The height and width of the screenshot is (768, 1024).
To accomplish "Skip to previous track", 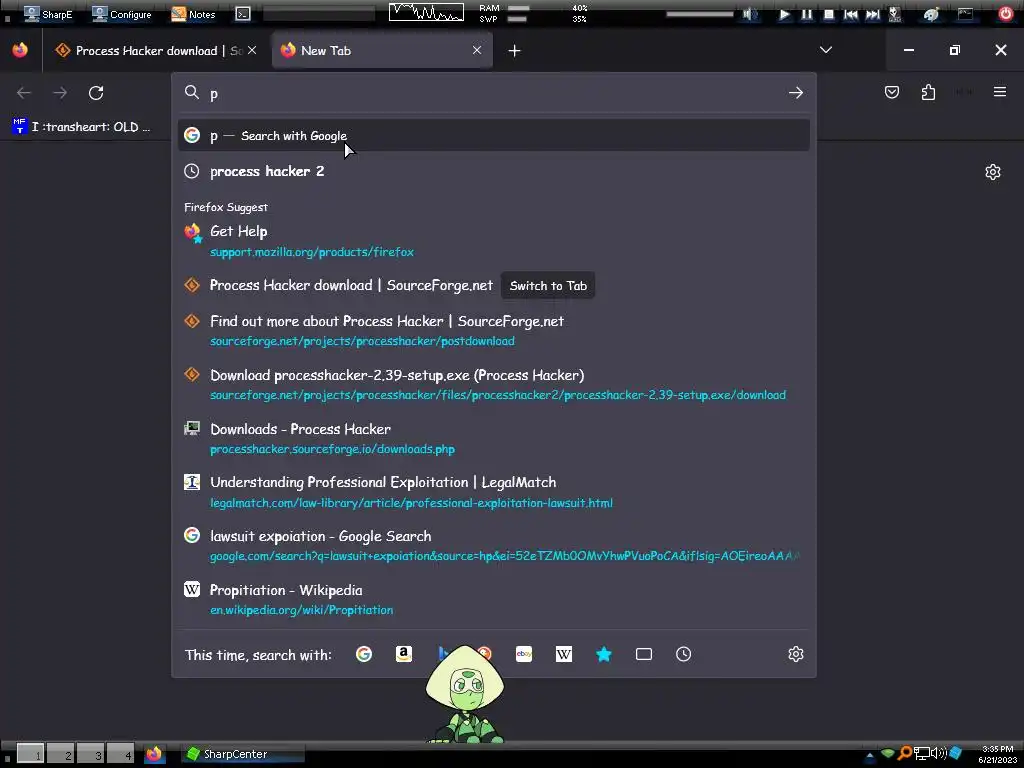I will coord(850,14).
